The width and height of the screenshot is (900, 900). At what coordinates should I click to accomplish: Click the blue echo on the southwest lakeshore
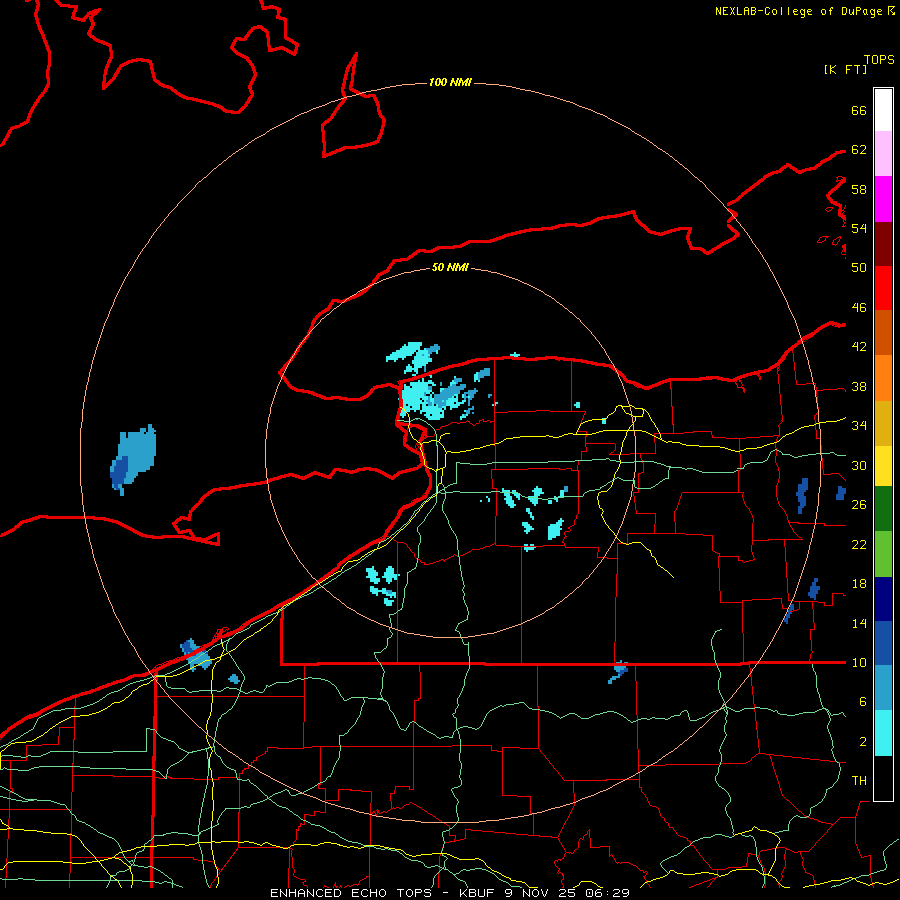[x=196, y=654]
